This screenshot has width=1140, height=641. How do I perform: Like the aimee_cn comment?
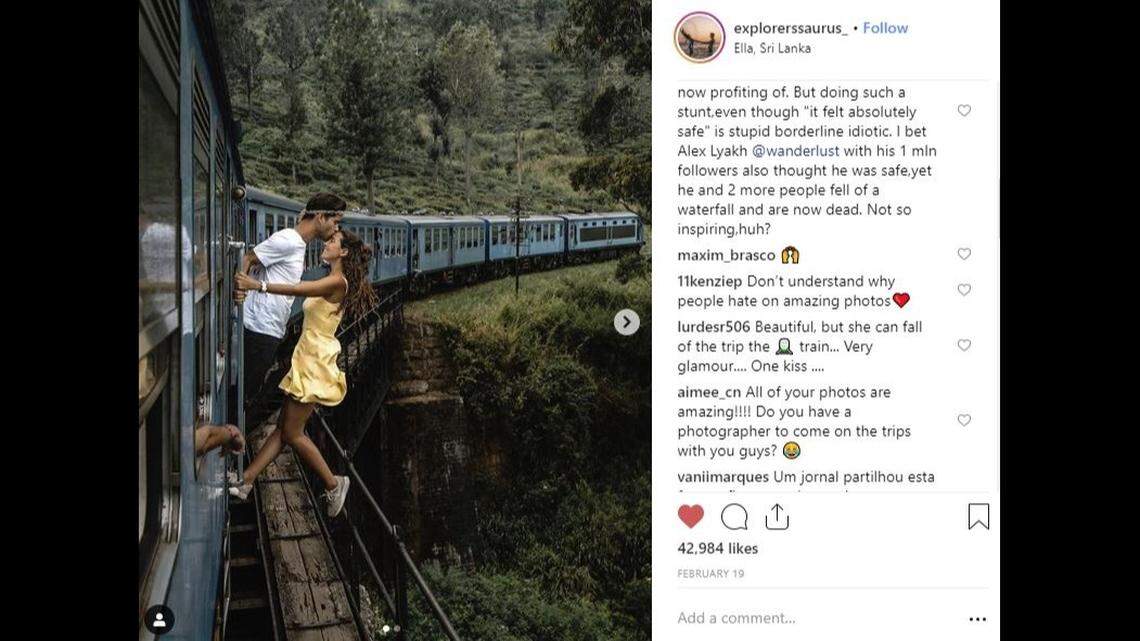(964, 420)
